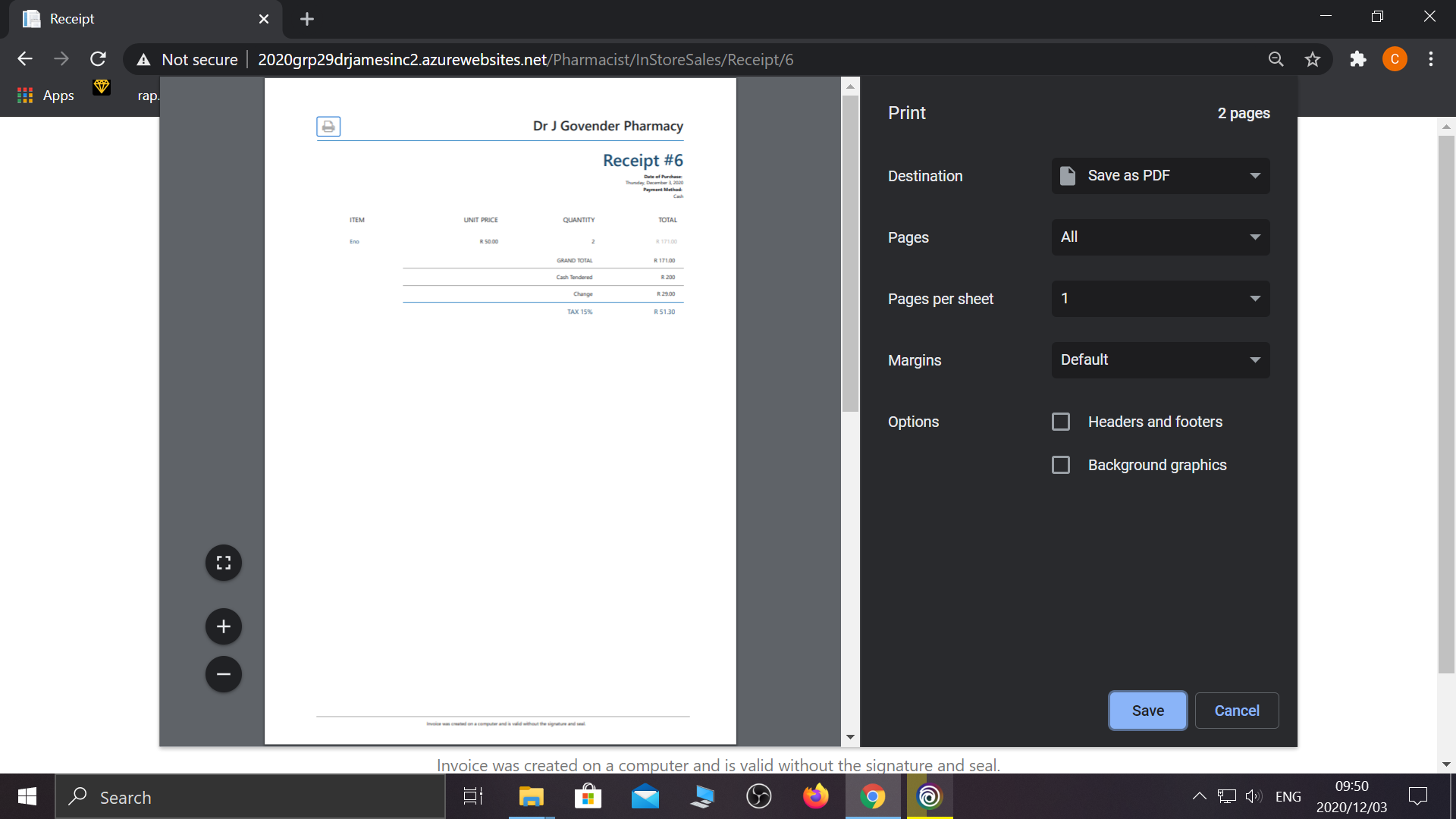Image resolution: width=1456 pixels, height=819 pixels.
Task: Bookmark this page with the star icon
Action: pos(1313,59)
